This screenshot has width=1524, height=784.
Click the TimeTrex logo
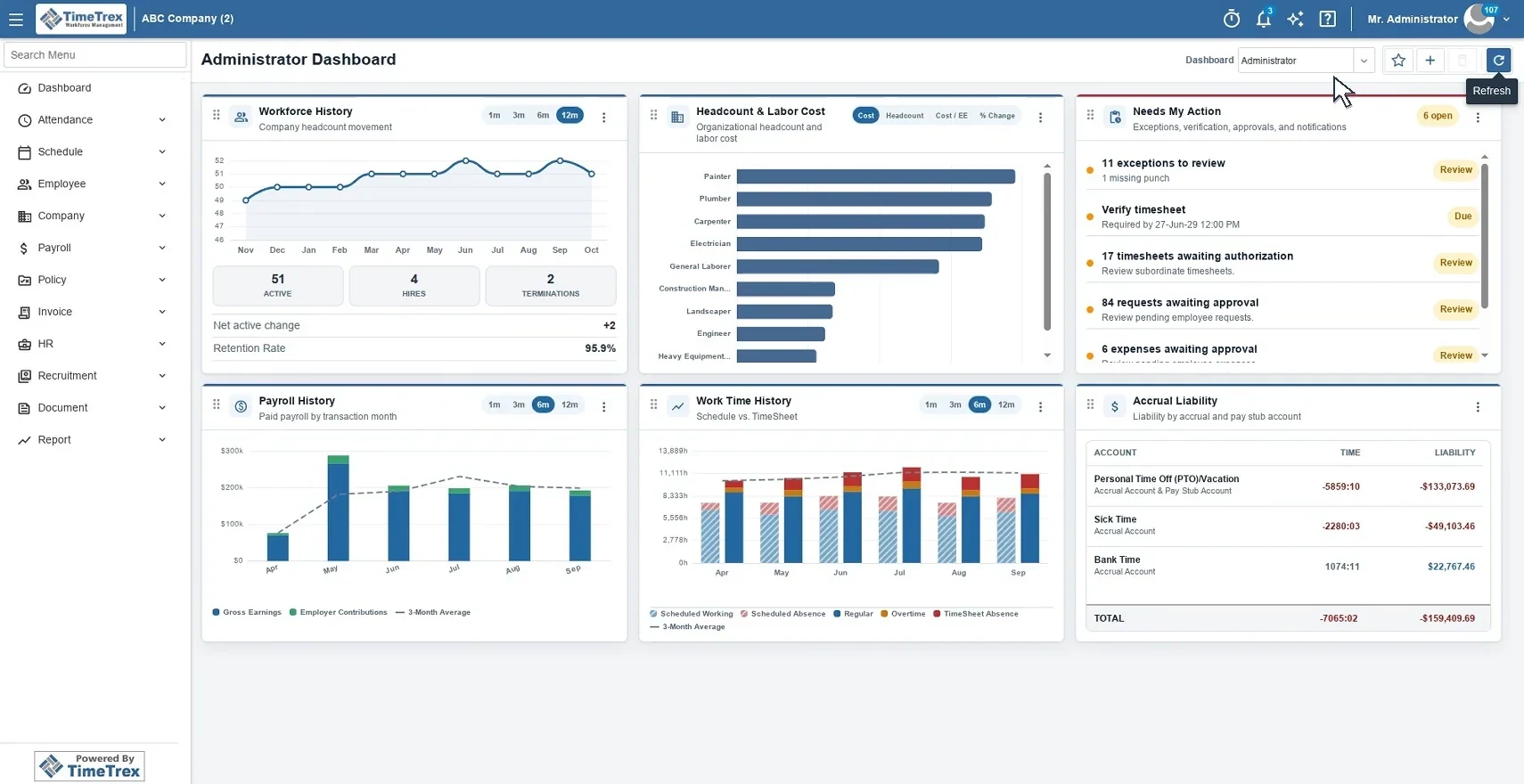(x=81, y=19)
